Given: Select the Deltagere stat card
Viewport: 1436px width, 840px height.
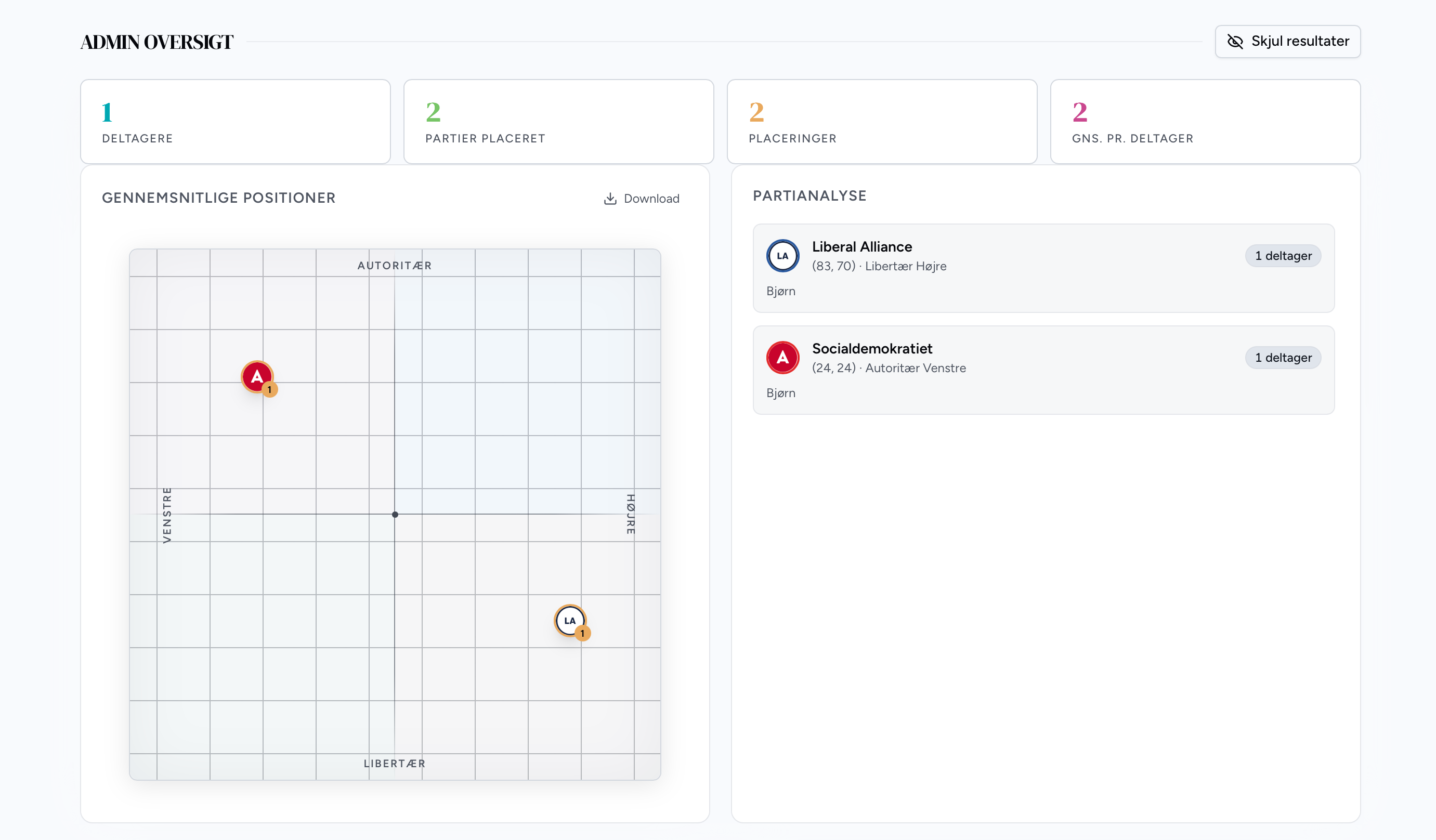Looking at the screenshot, I should (236, 122).
